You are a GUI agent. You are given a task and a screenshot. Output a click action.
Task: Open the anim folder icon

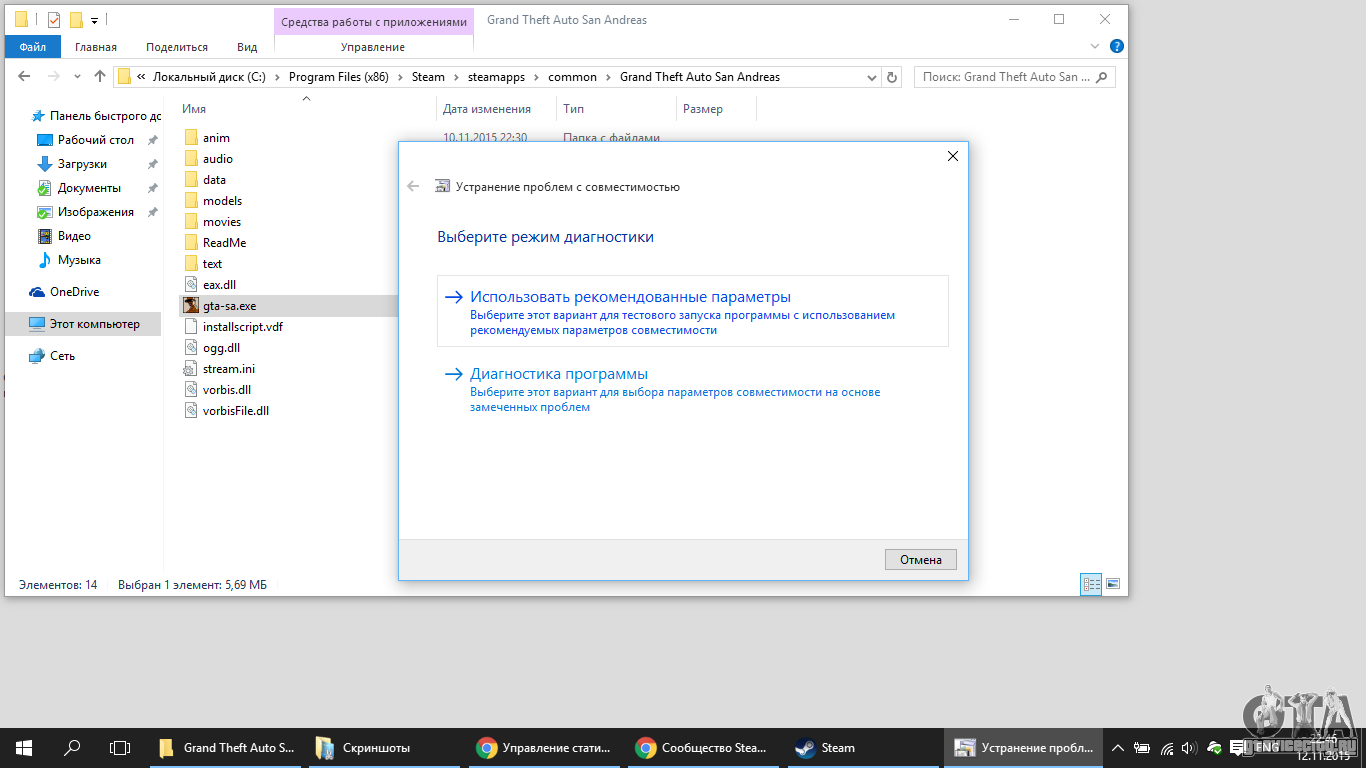click(192, 138)
